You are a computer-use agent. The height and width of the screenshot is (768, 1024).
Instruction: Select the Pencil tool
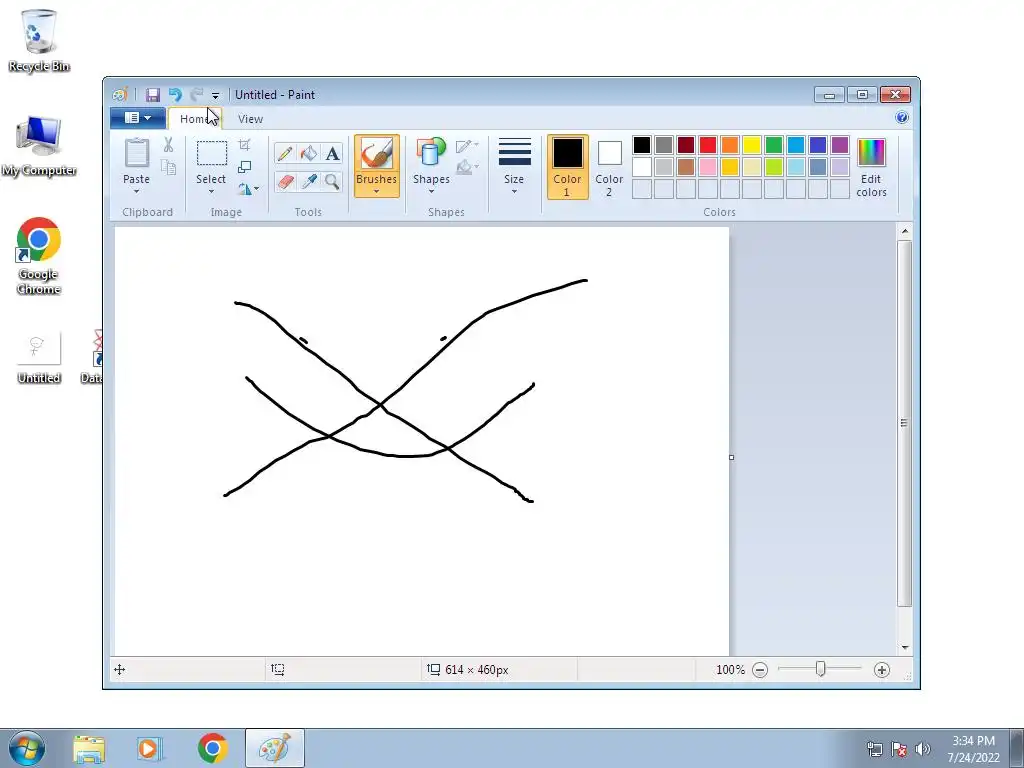[285, 153]
